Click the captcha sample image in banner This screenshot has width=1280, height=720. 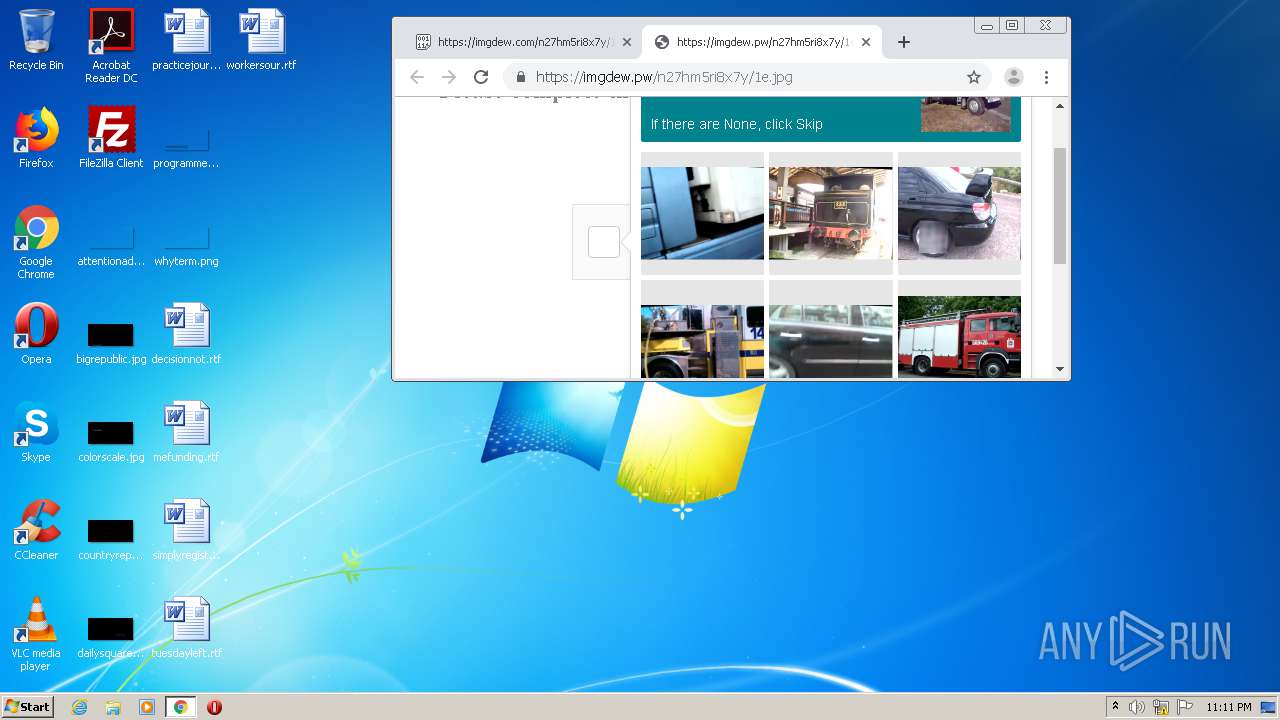click(x=966, y=115)
